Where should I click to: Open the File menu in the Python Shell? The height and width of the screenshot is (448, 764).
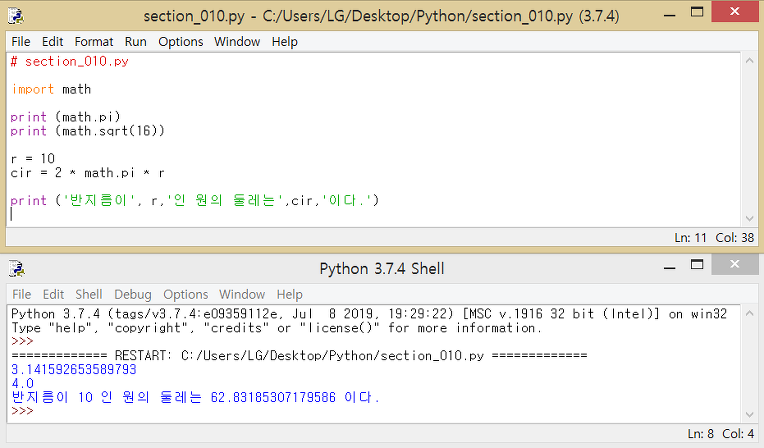[x=21, y=294]
